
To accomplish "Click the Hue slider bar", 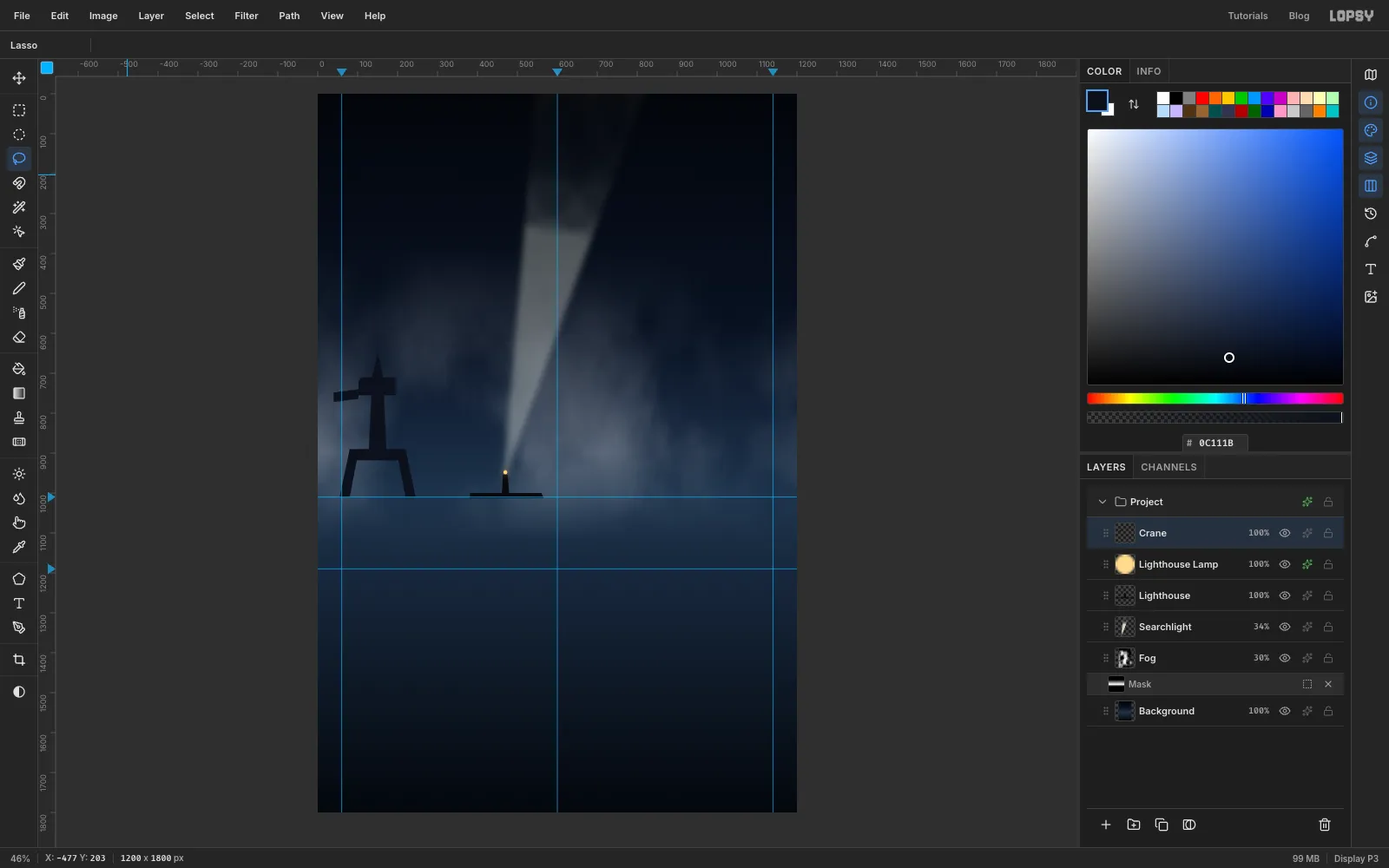I will [1215, 398].
